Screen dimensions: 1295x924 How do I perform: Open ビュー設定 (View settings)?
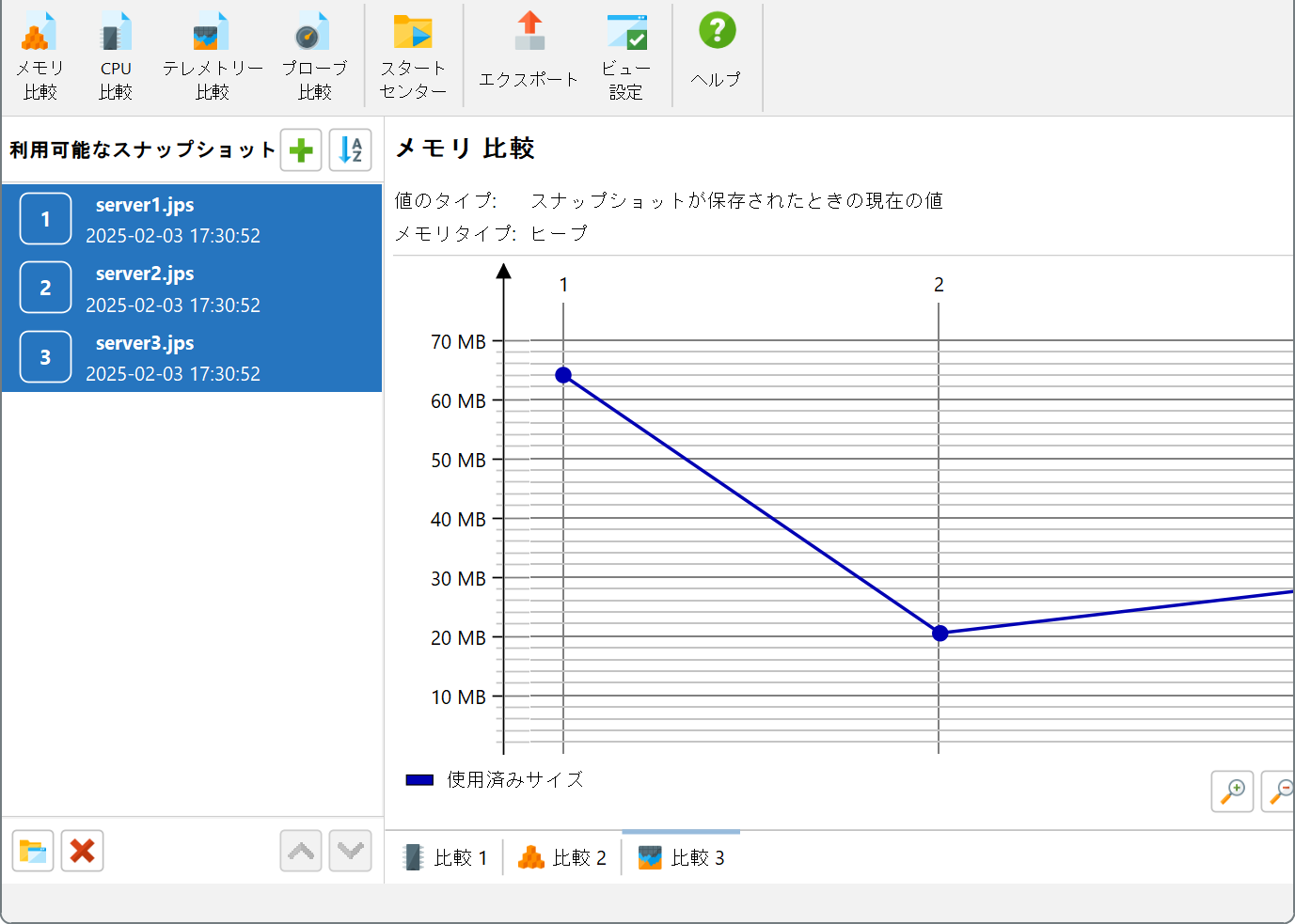[625, 56]
